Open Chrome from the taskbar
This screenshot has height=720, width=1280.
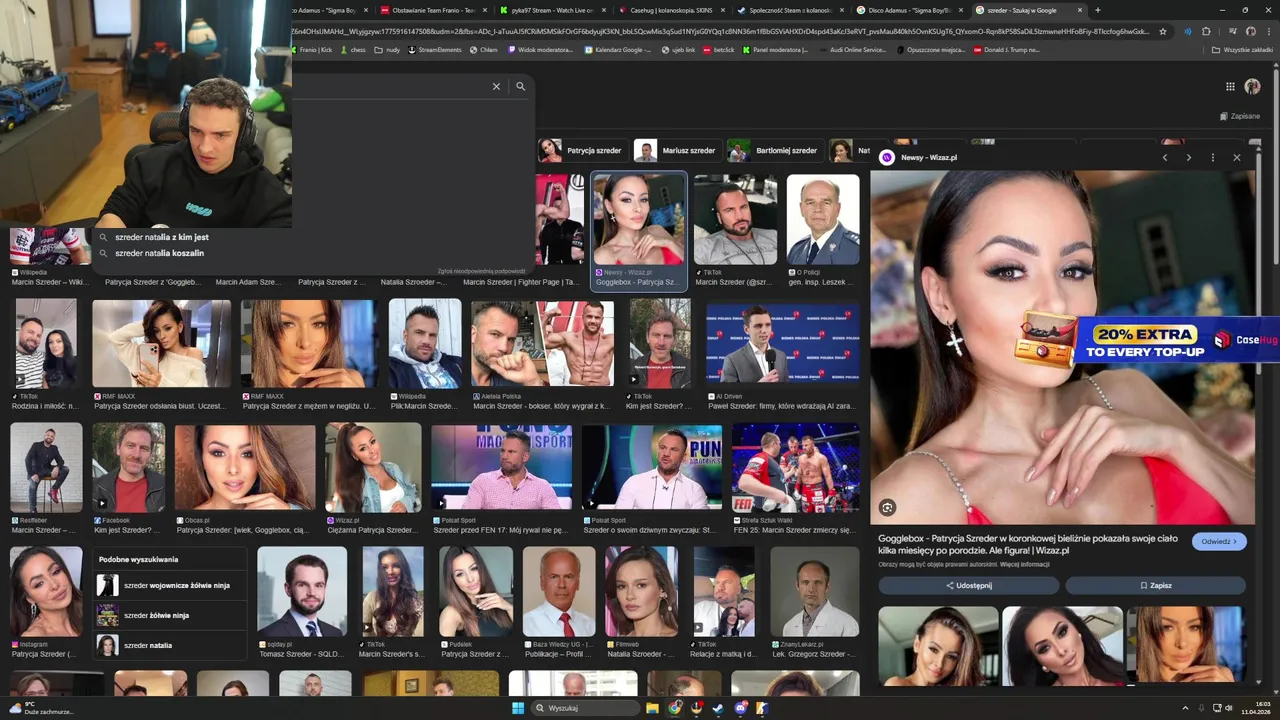point(676,708)
